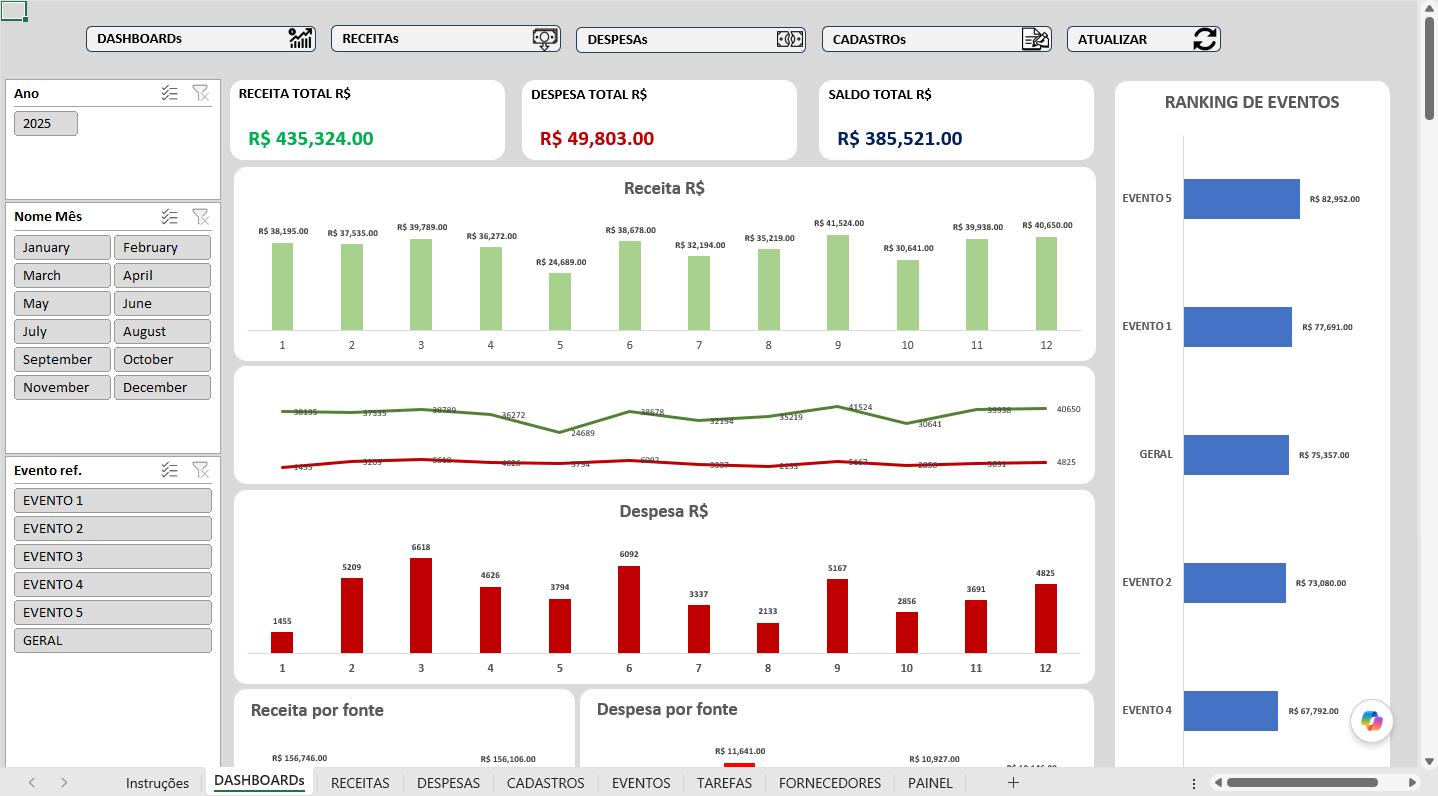Filter by September in the slicer

tap(62, 359)
